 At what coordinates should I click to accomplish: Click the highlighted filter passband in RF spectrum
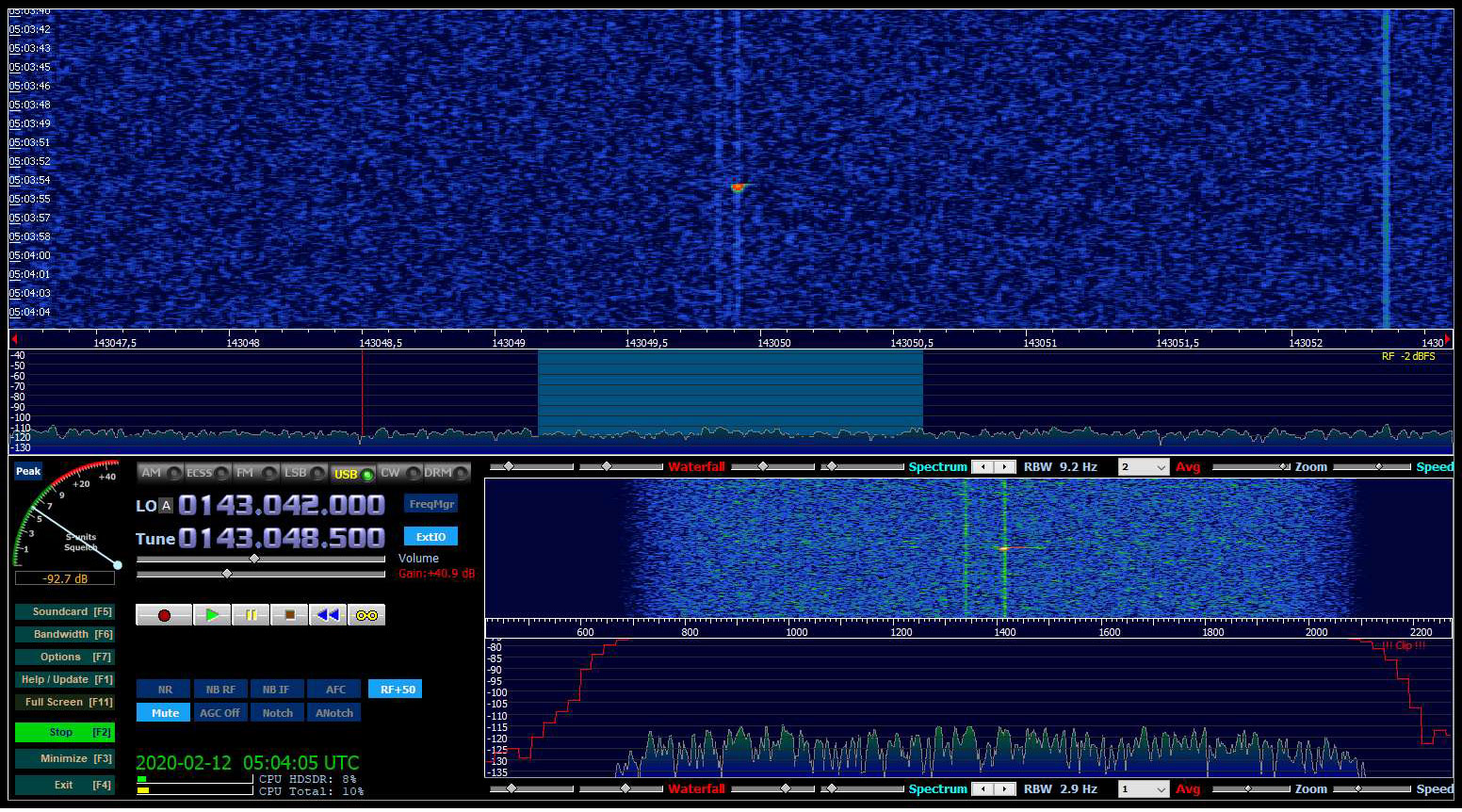pos(730,394)
